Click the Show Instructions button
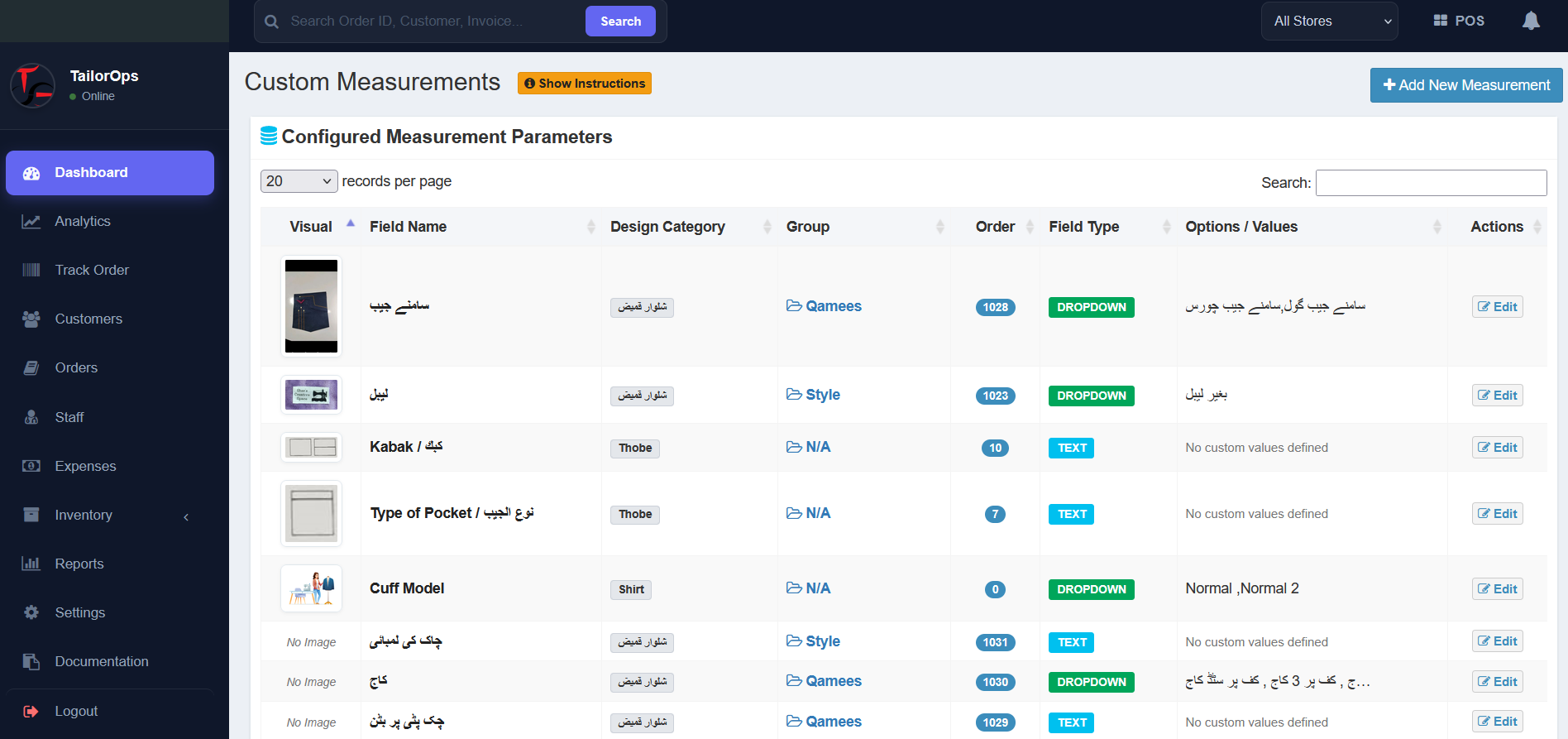This screenshot has height=739, width=1568. coord(585,84)
